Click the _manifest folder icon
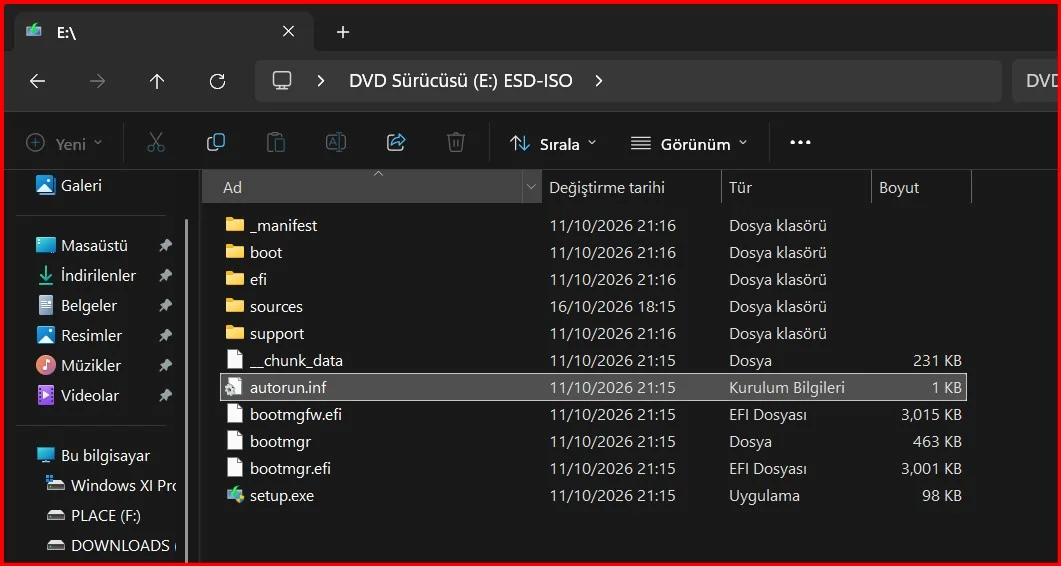This screenshot has height=566, width=1061. tap(235, 225)
